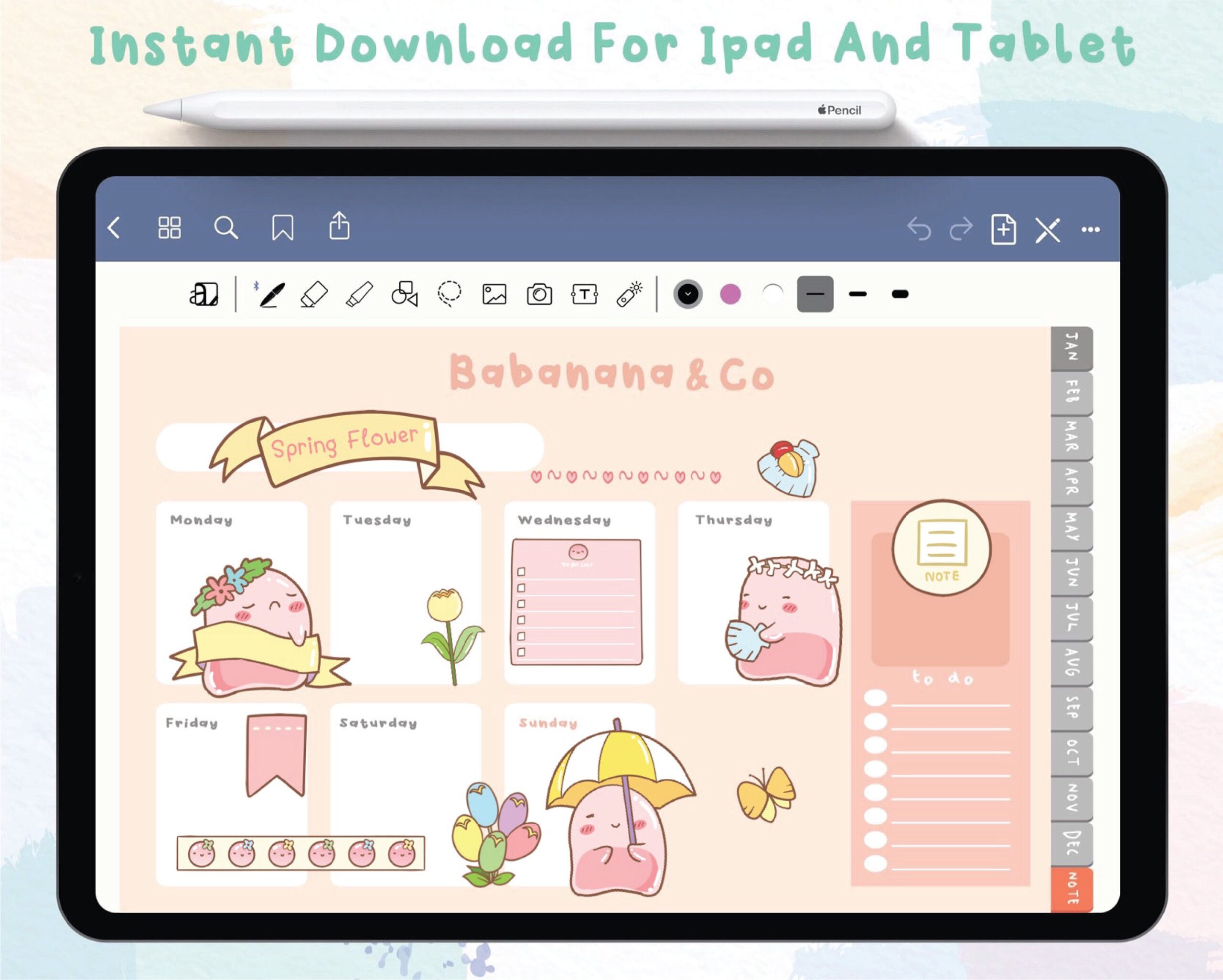1223x980 pixels.
Task: Click the Saturday day box
Action: 406,795
